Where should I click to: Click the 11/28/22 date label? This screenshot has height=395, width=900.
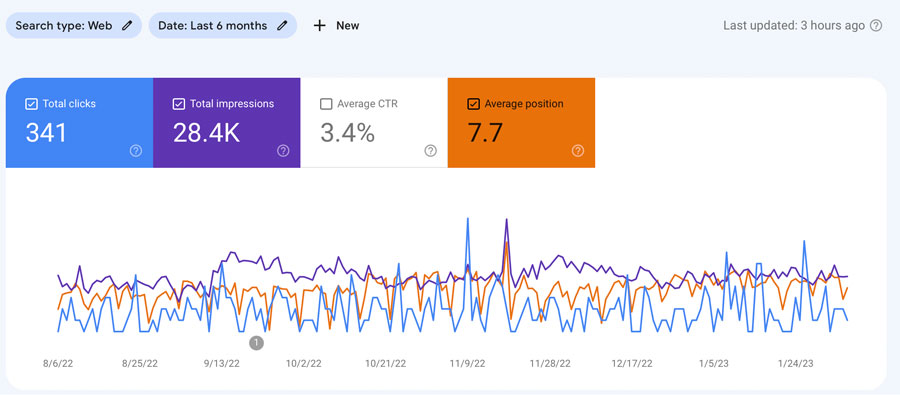click(x=550, y=363)
